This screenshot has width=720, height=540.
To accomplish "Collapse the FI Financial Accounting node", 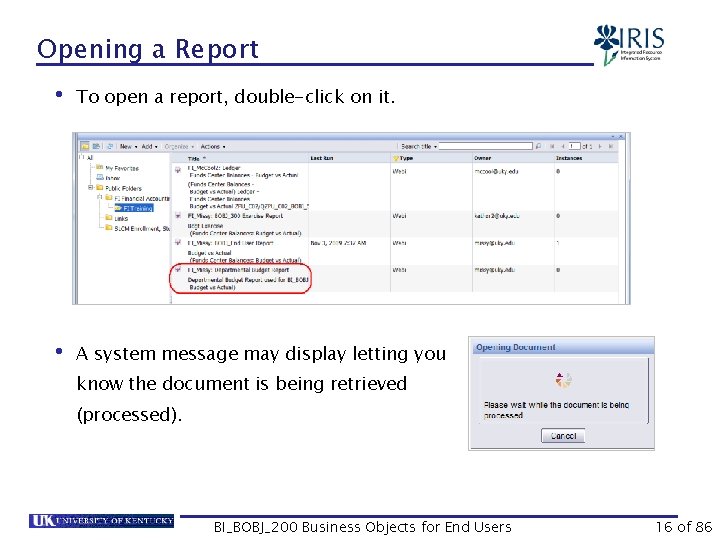I will (x=100, y=197).
